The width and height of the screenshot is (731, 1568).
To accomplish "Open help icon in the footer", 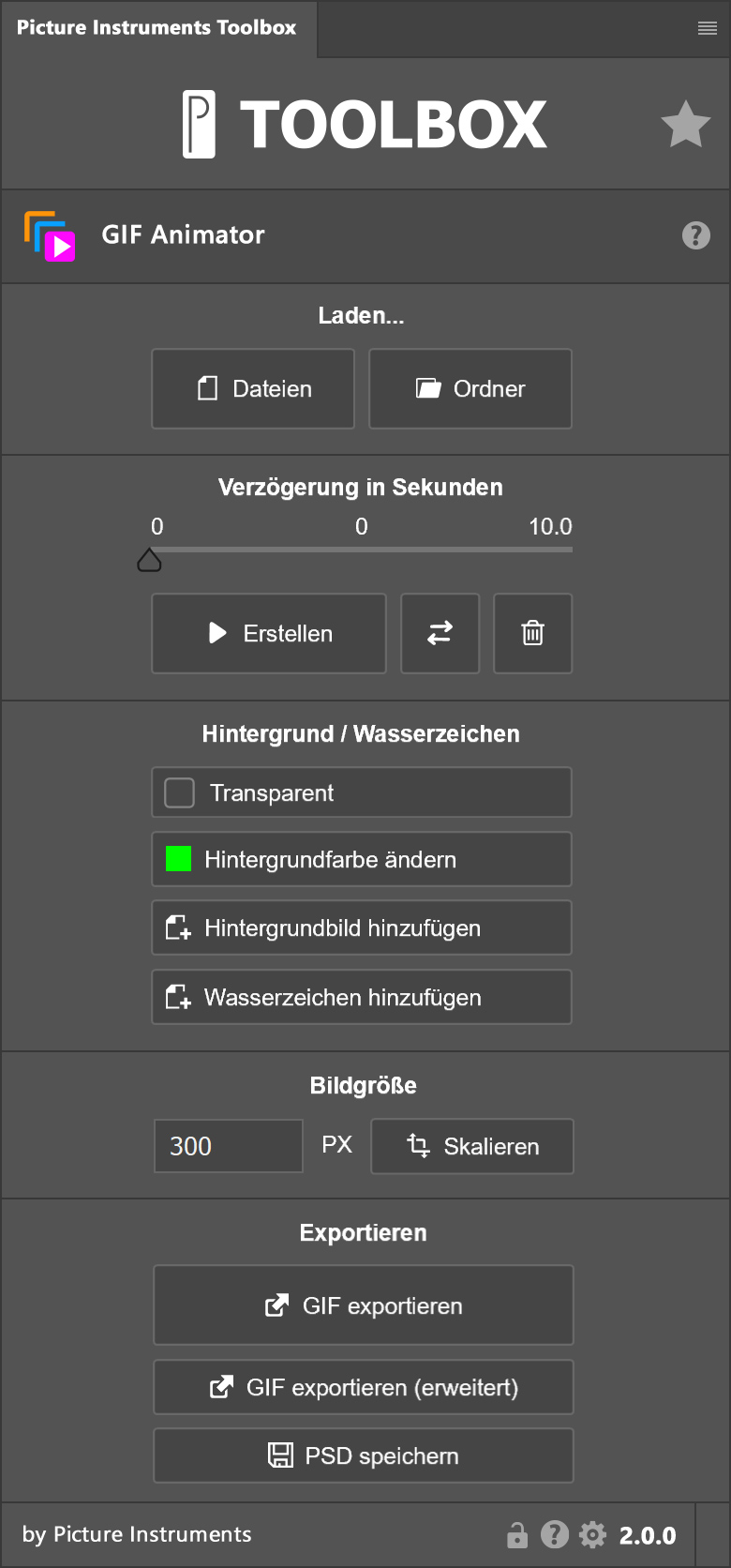I will click(x=555, y=1534).
